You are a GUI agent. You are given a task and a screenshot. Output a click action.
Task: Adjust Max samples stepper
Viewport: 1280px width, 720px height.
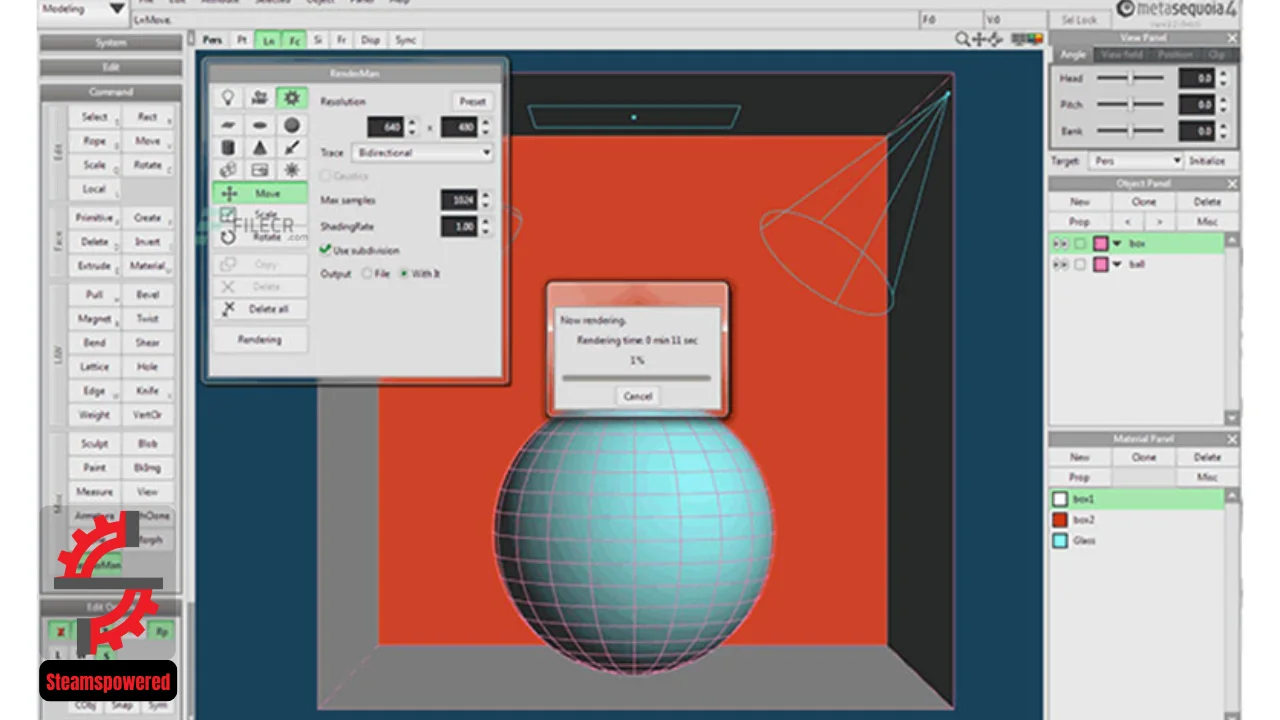point(486,200)
